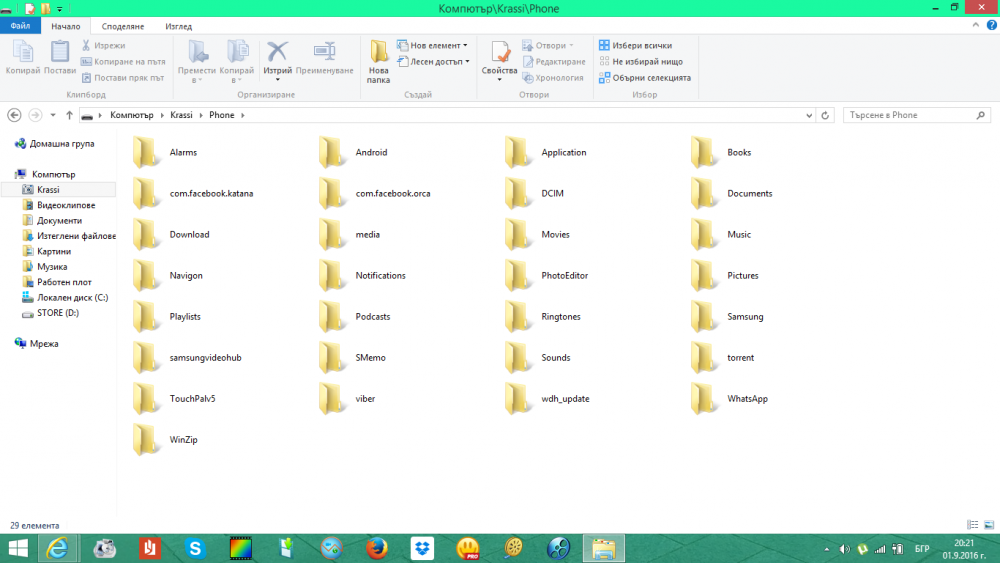The image size is (1000, 563).
Task: Switch to large icons view in status bar
Action: tap(989, 525)
